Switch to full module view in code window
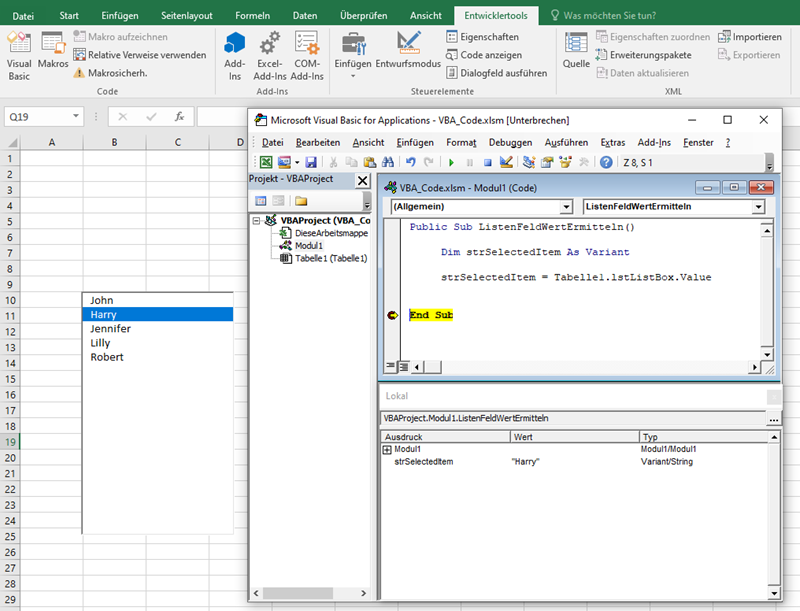The image size is (800, 611). pos(403,366)
